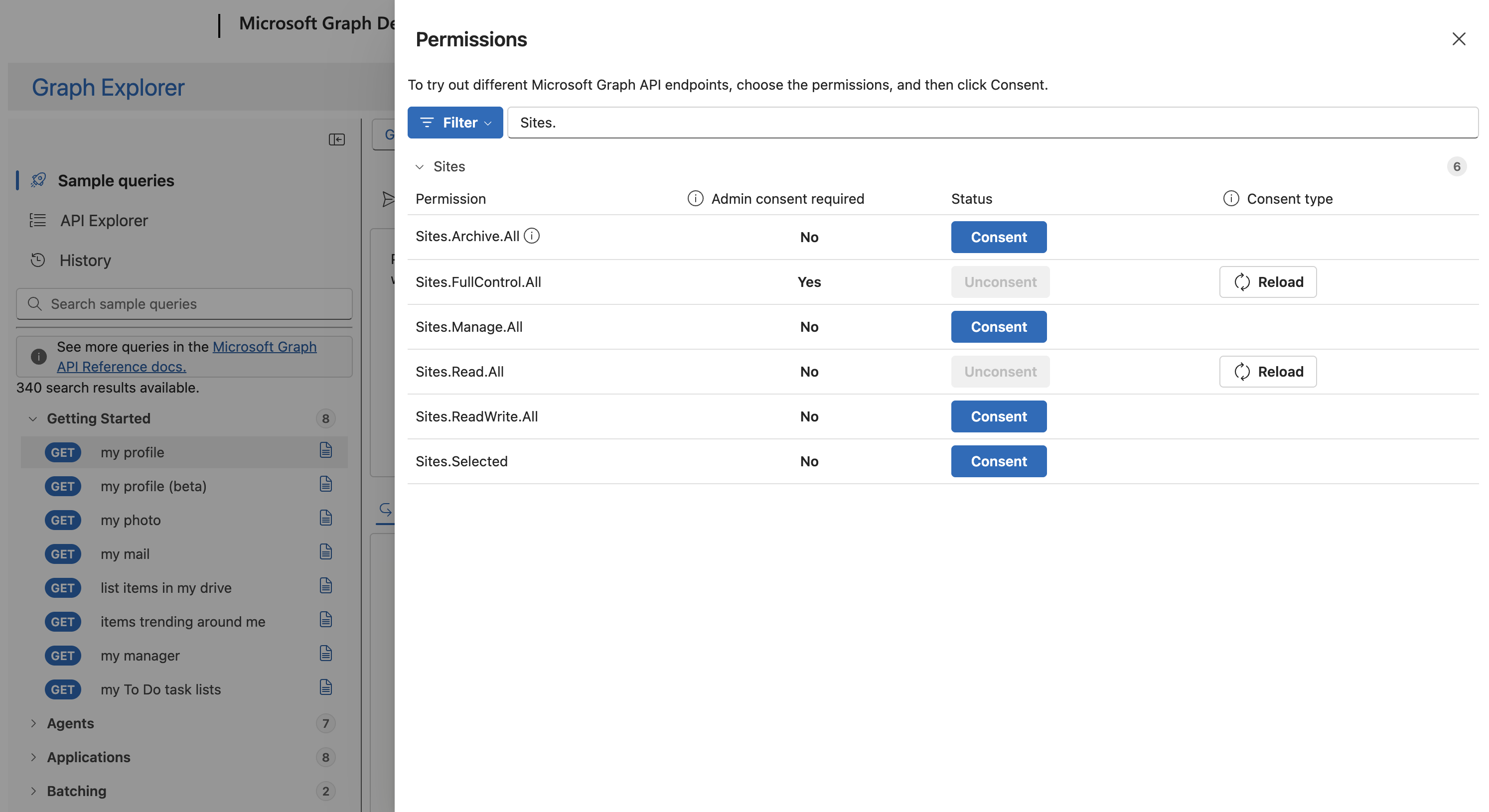Open docs icon for 'items trending around me'

pyautogui.click(x=325, y=620)
